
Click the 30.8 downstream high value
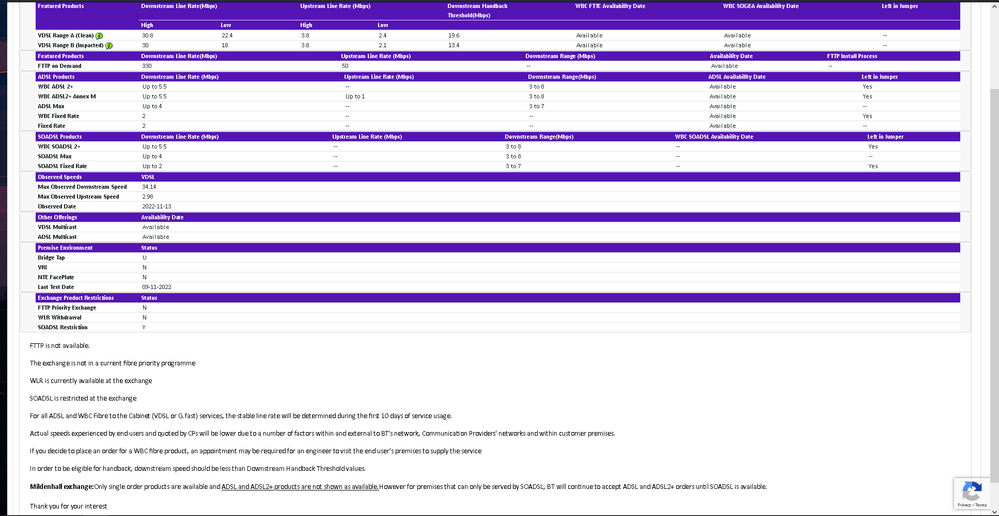coord(148,36)
